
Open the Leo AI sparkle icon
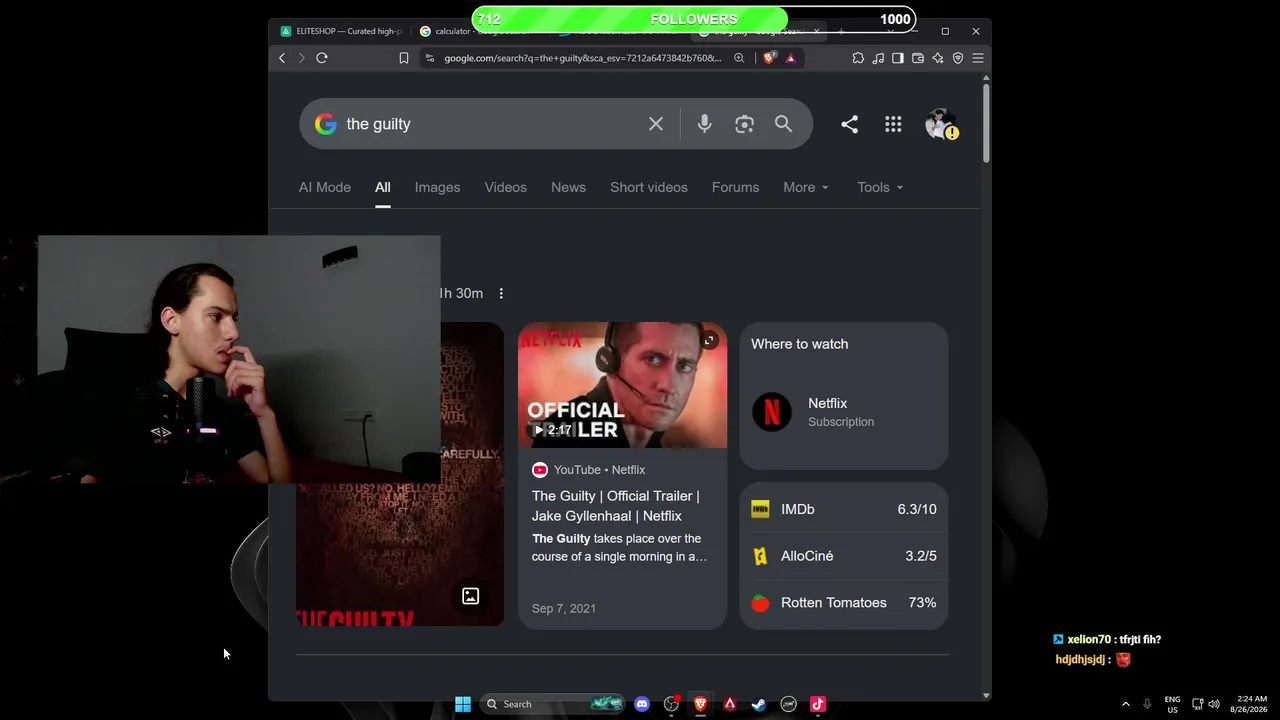[938, 58]
